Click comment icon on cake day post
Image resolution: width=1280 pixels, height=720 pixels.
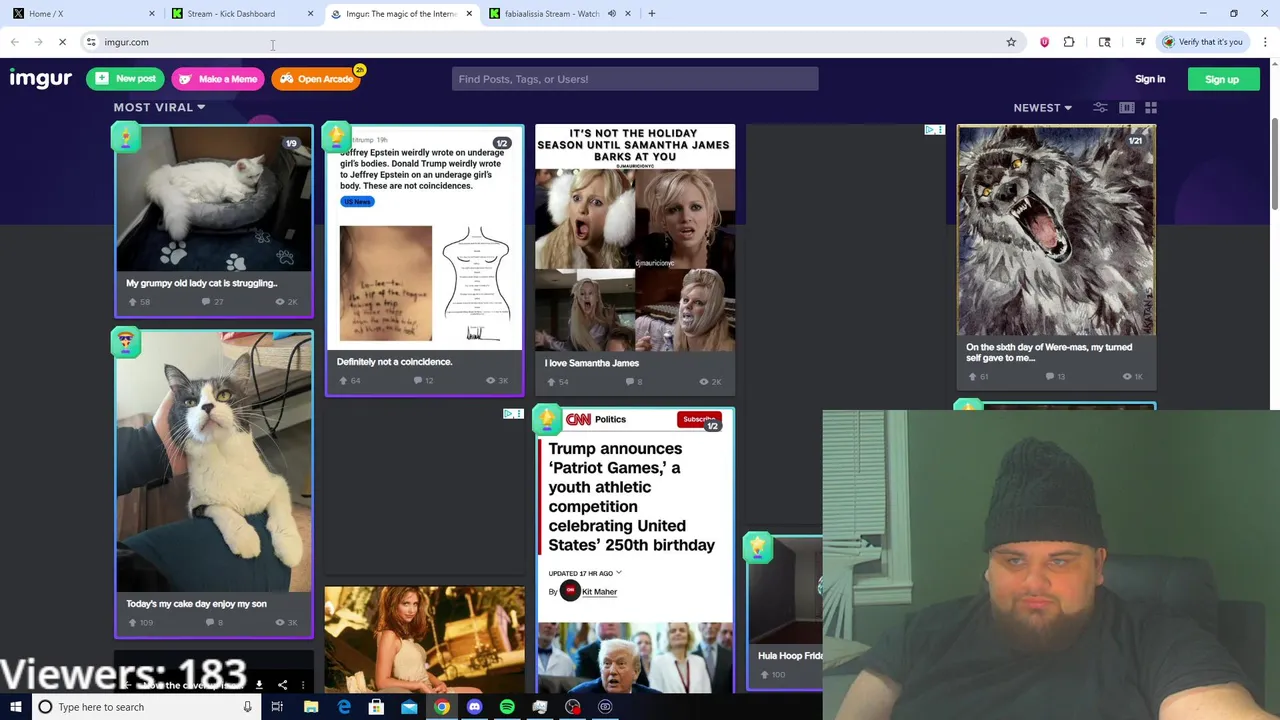pyautogui.click(x=209, y=622)
